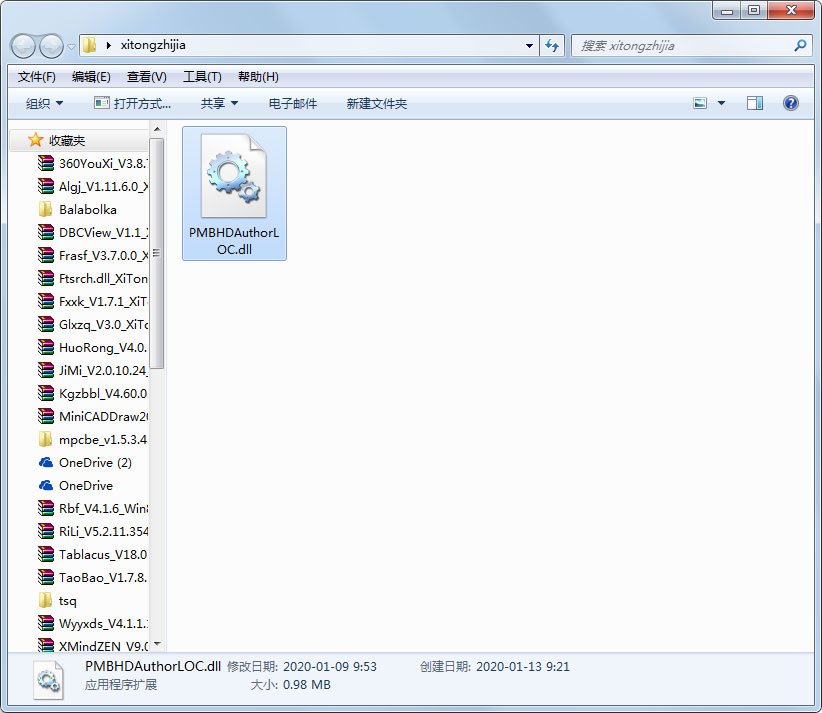
Task: Expand the address bar breadcrumb arrow before xitongzhijia
Action: click(x=109, y=45)
